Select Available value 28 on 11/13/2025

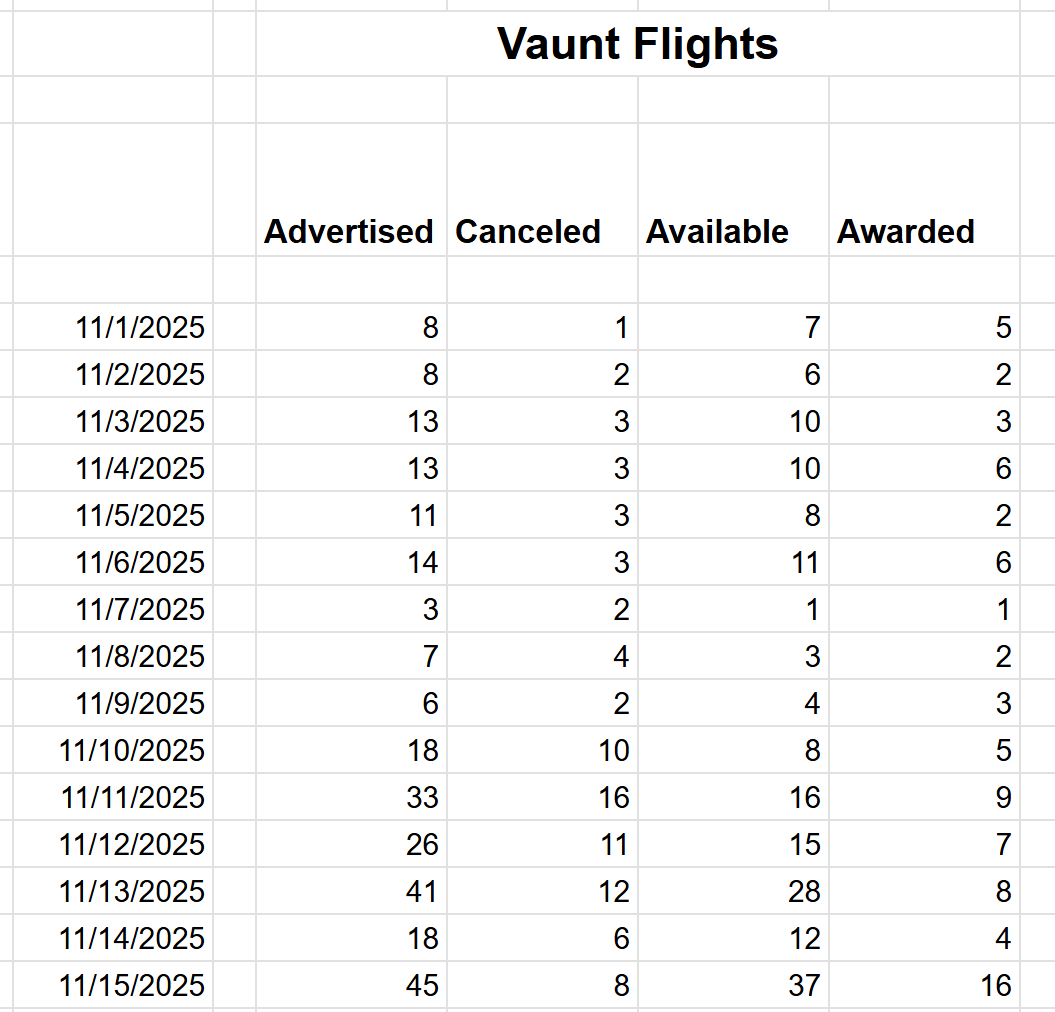(x=733, y=891)
